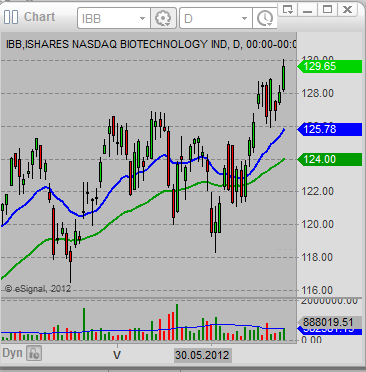Select the green 124.00 moving average marker
Viewport: 366px width, 372px height.
[329, 159]
